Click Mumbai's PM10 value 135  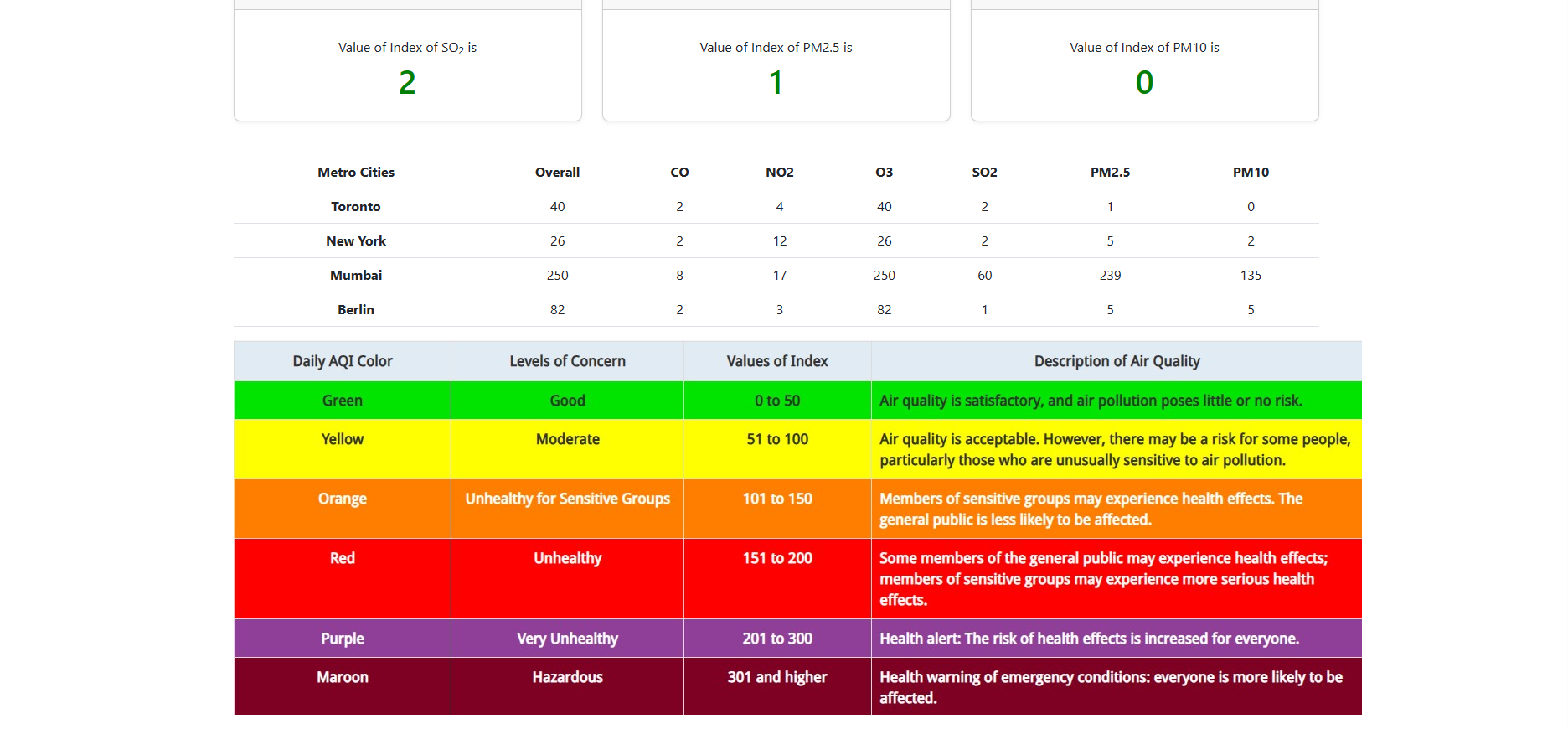[x=1251, y=275]
